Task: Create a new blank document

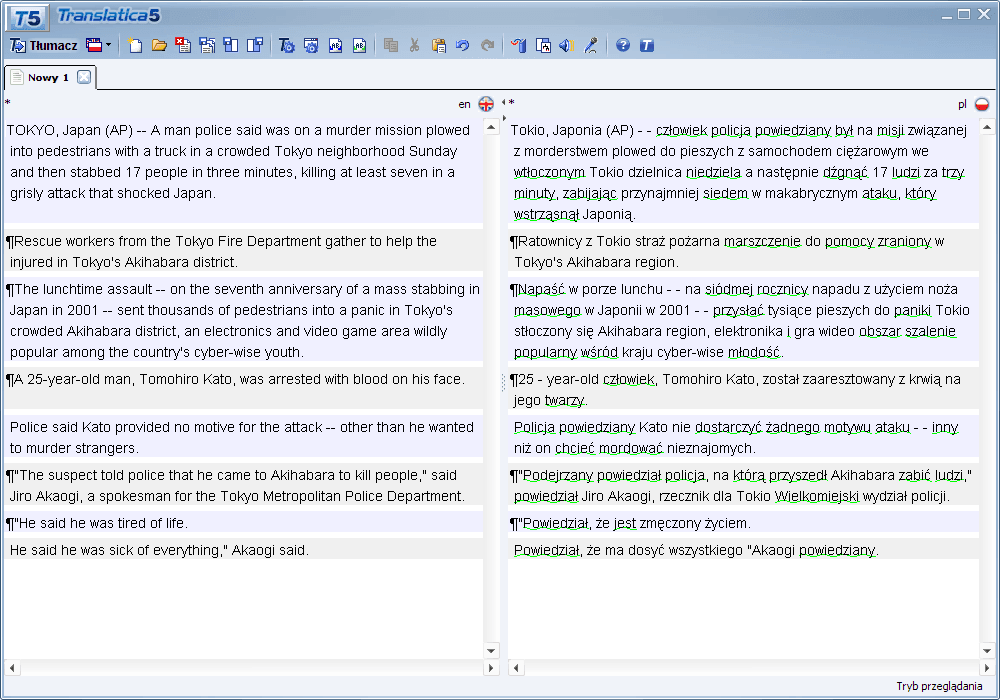Action: [x=135, y=46]
